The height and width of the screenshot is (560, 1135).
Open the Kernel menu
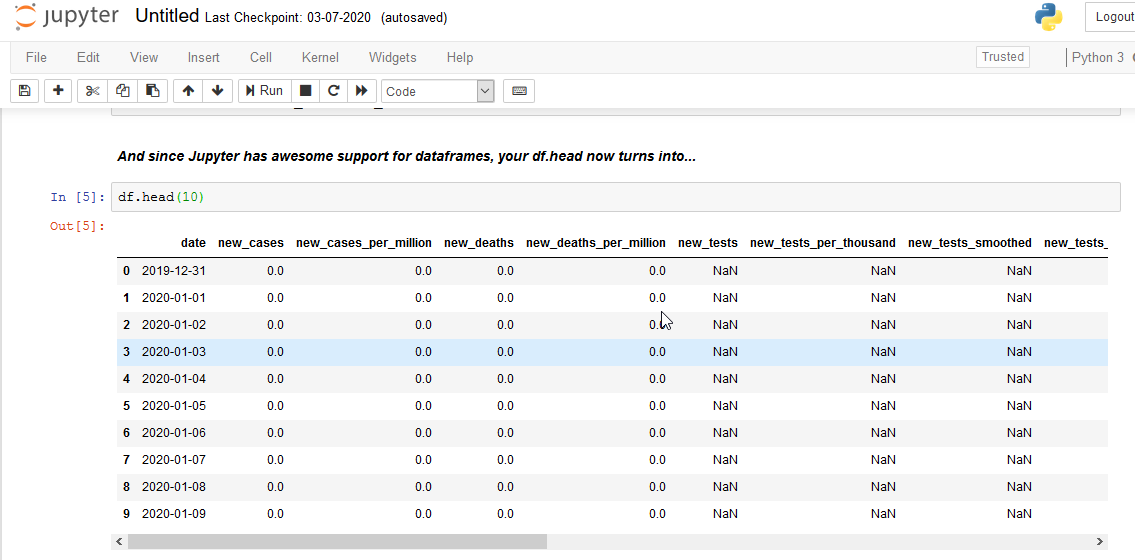tap(320, 58)
